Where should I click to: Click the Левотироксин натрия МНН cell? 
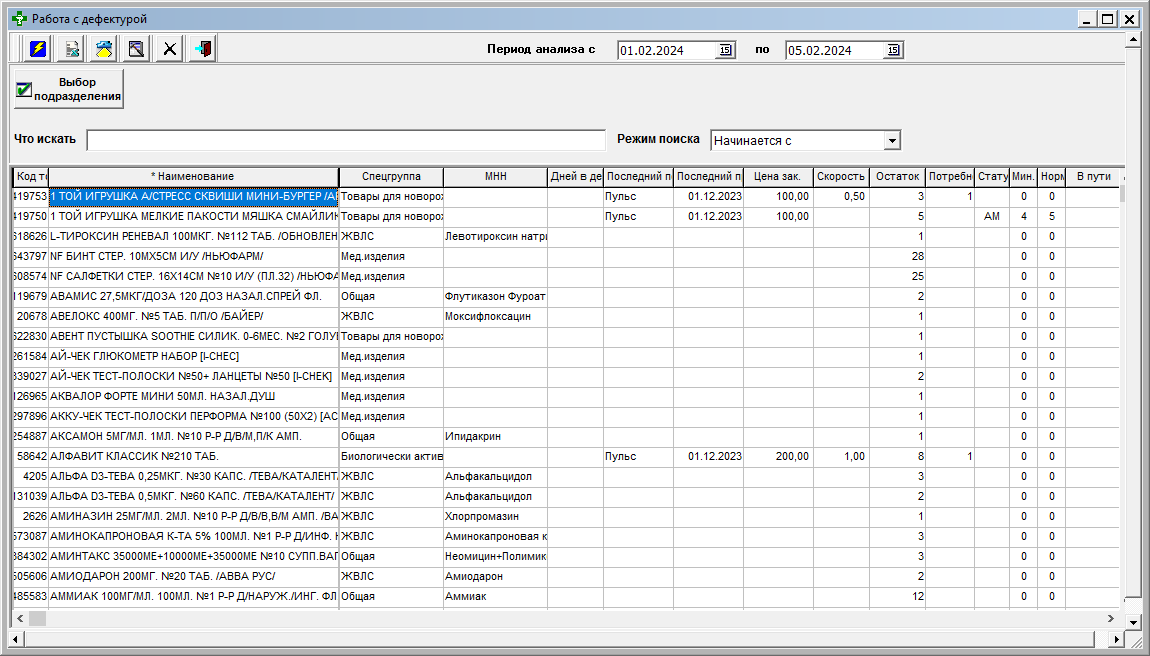coord(495,236)
